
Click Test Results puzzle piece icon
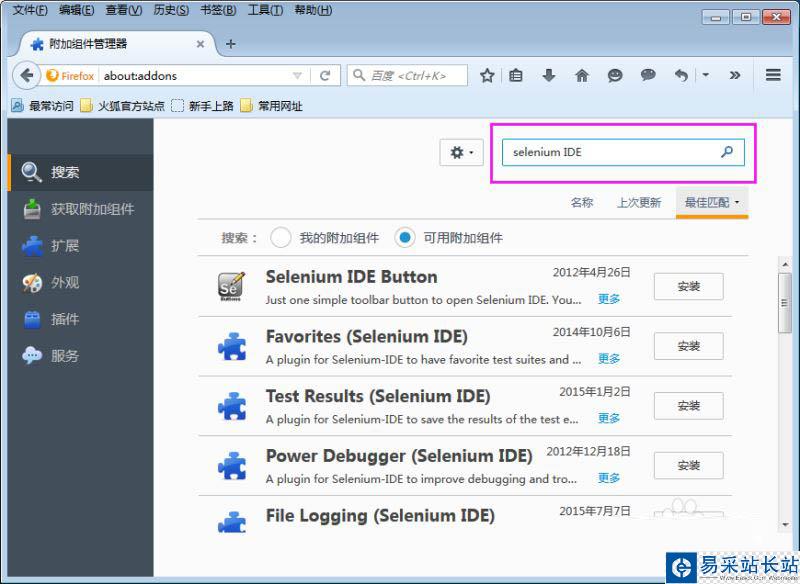[232, 406]
